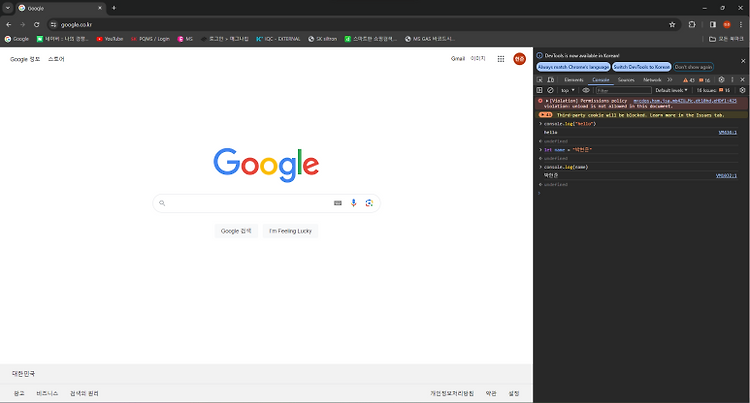This screenshot has width=750, height=403.
Task: Create a live expression with eye icon
Action: [586, 90]
